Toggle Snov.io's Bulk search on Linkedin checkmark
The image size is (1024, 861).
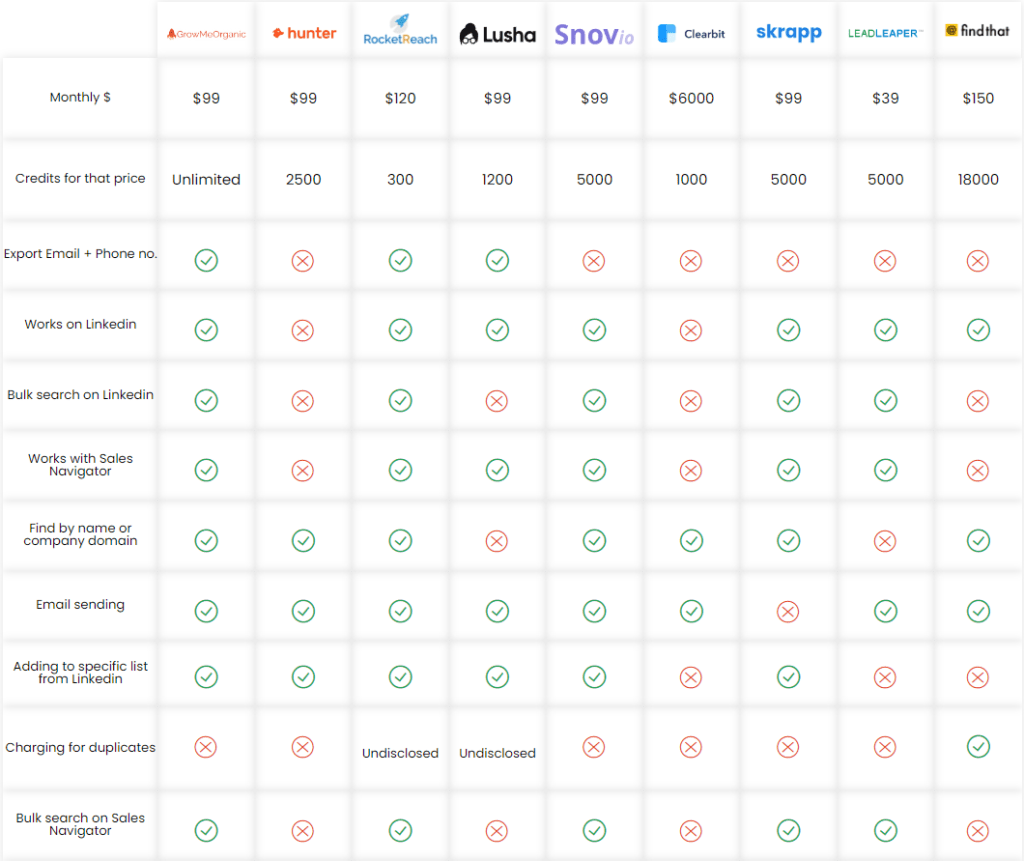coord(594,401)
